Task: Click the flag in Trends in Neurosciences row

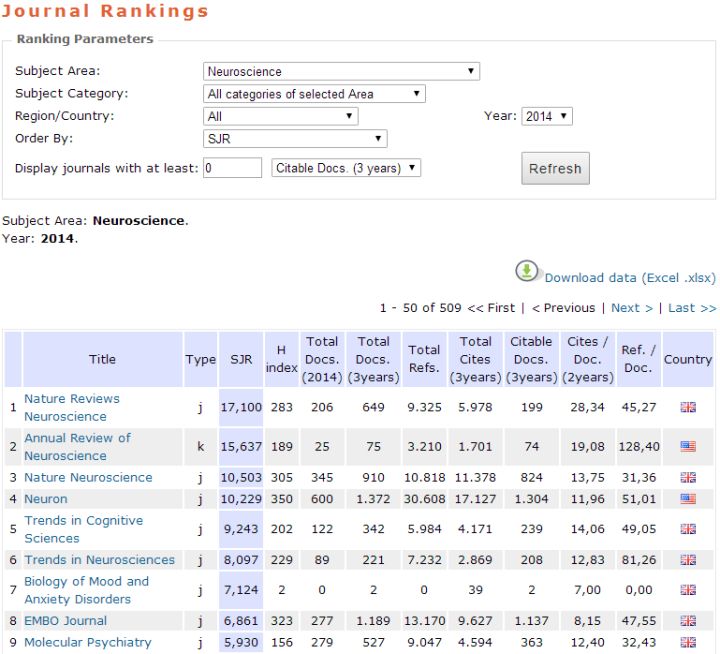Action: (688, 560)
